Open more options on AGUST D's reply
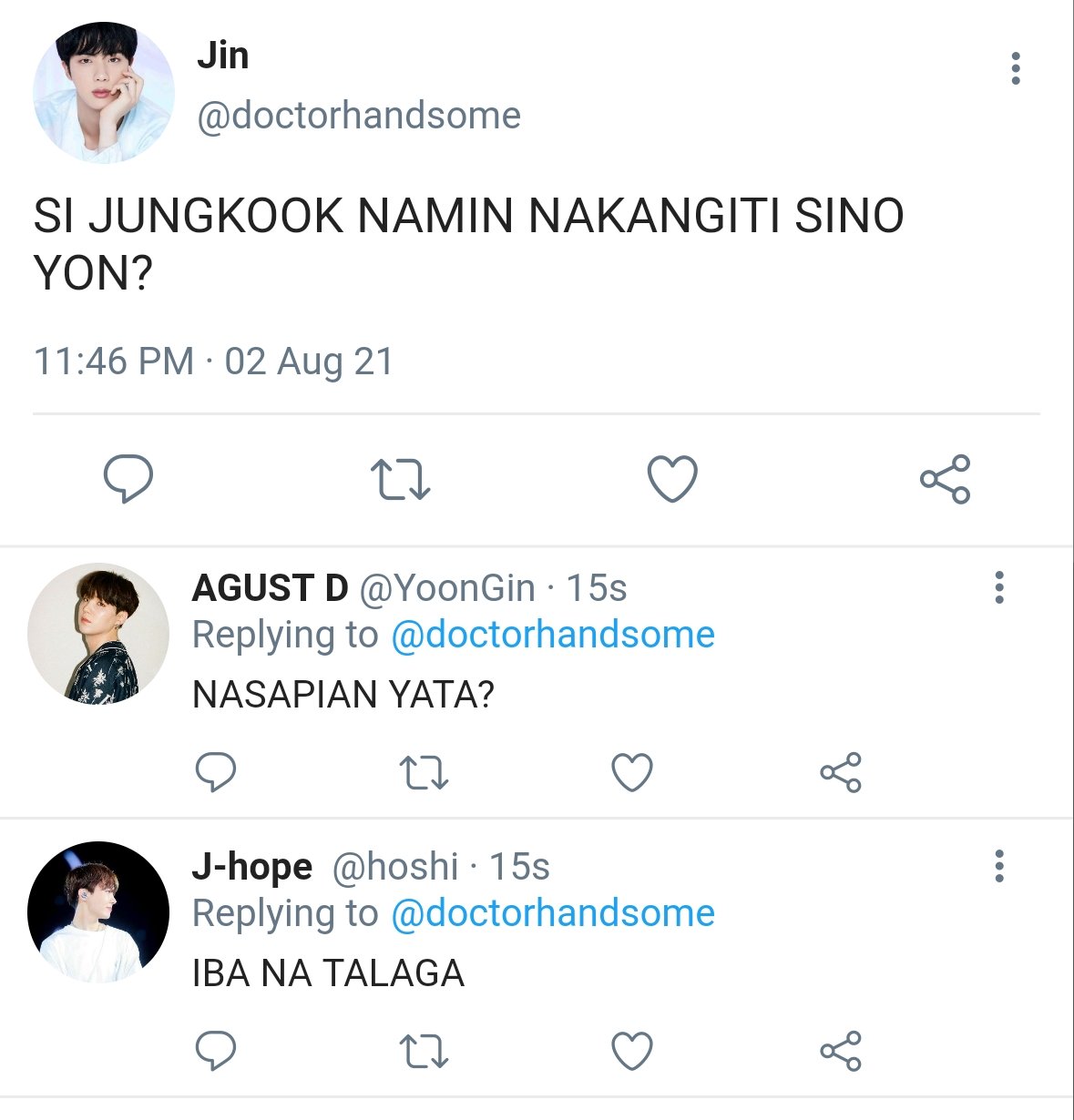The image size is (1074, 1120). [999, 587]
